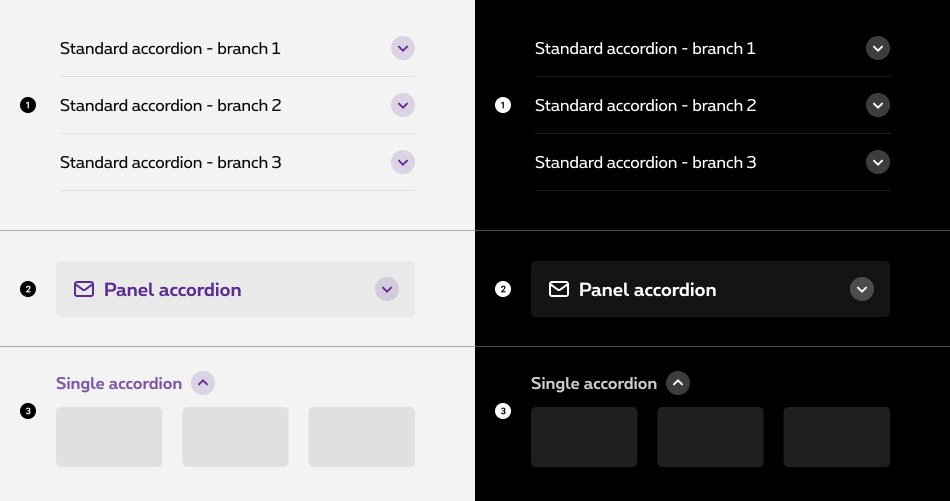Expand dark Standard accordion branch 2 chevron
Viewport: 950px width, 501px height.
coord(878,105)
